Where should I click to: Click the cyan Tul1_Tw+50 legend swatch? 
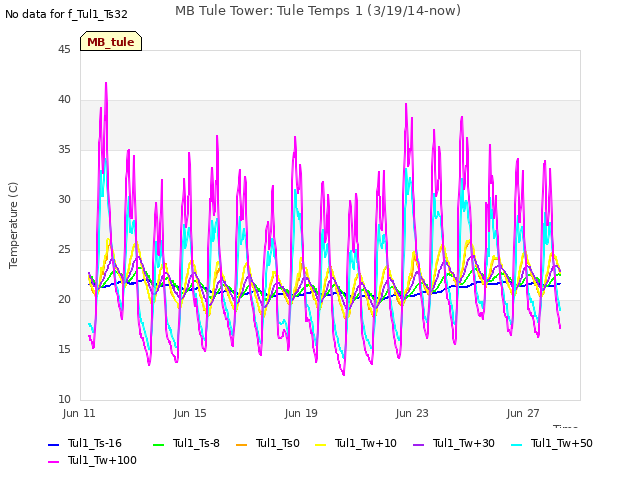516,444
